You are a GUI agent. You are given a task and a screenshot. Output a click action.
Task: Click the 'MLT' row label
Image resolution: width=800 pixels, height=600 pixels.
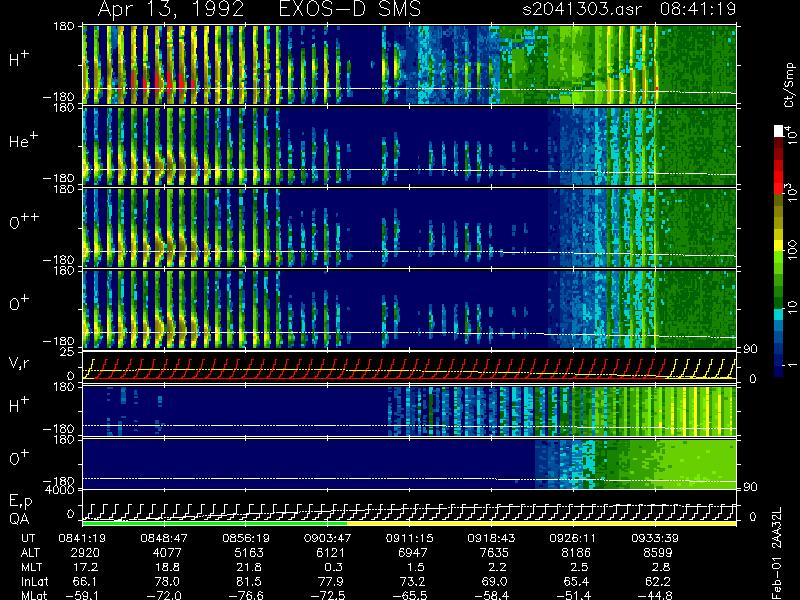point(31,567)
